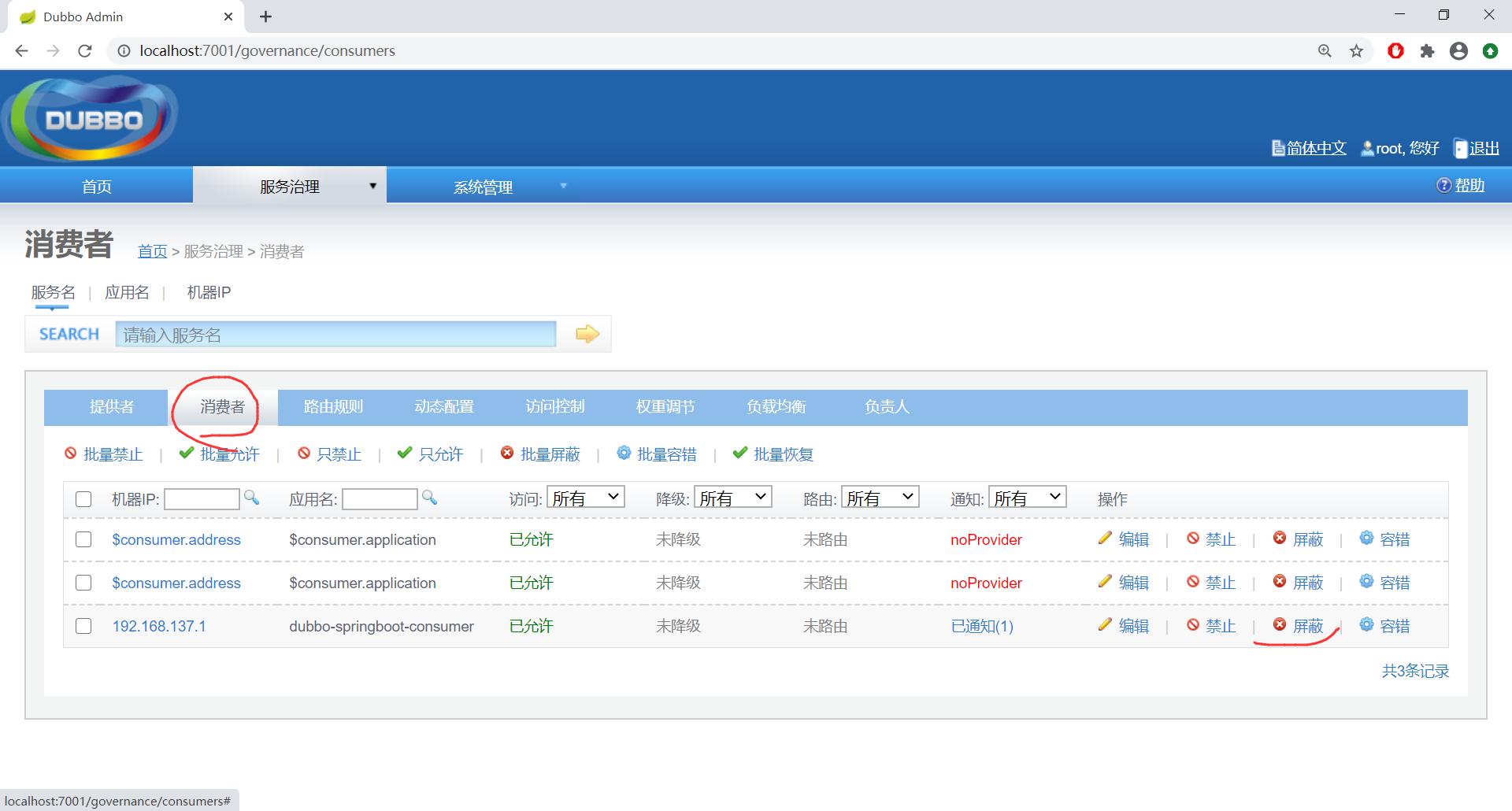Image resolution: width=1512 pixels, height=811 pixels.
Task: Click the 简体中文 language link
Action: pos(1316,149)
